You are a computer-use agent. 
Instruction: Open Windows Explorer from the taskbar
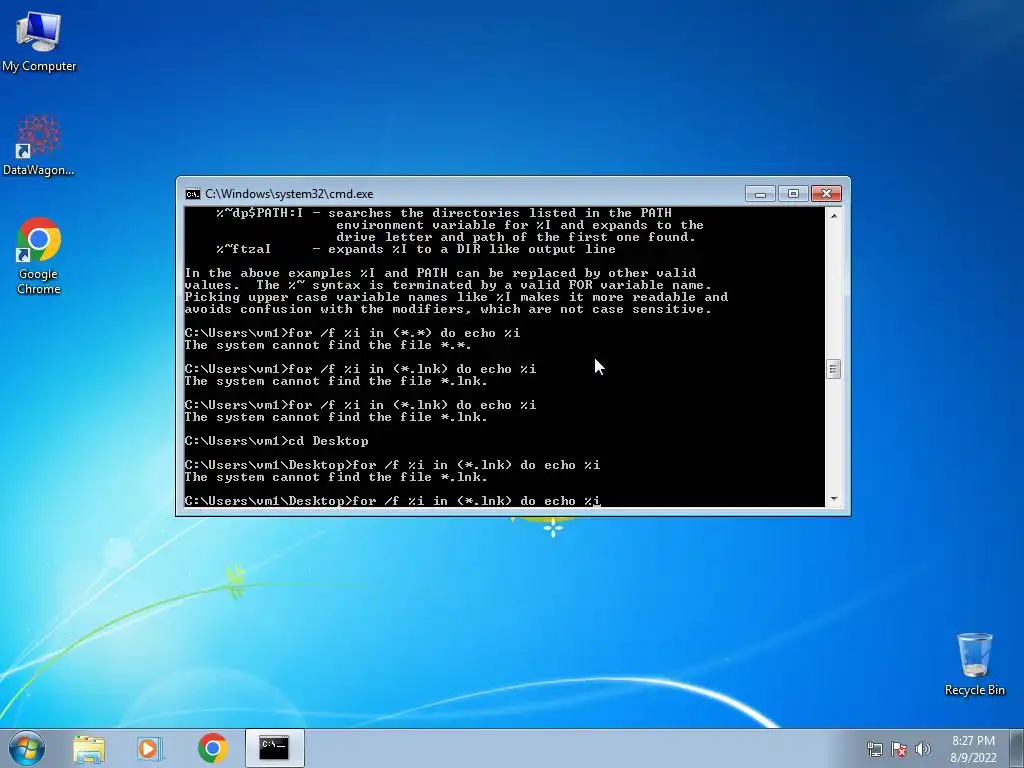click(89, 748)
